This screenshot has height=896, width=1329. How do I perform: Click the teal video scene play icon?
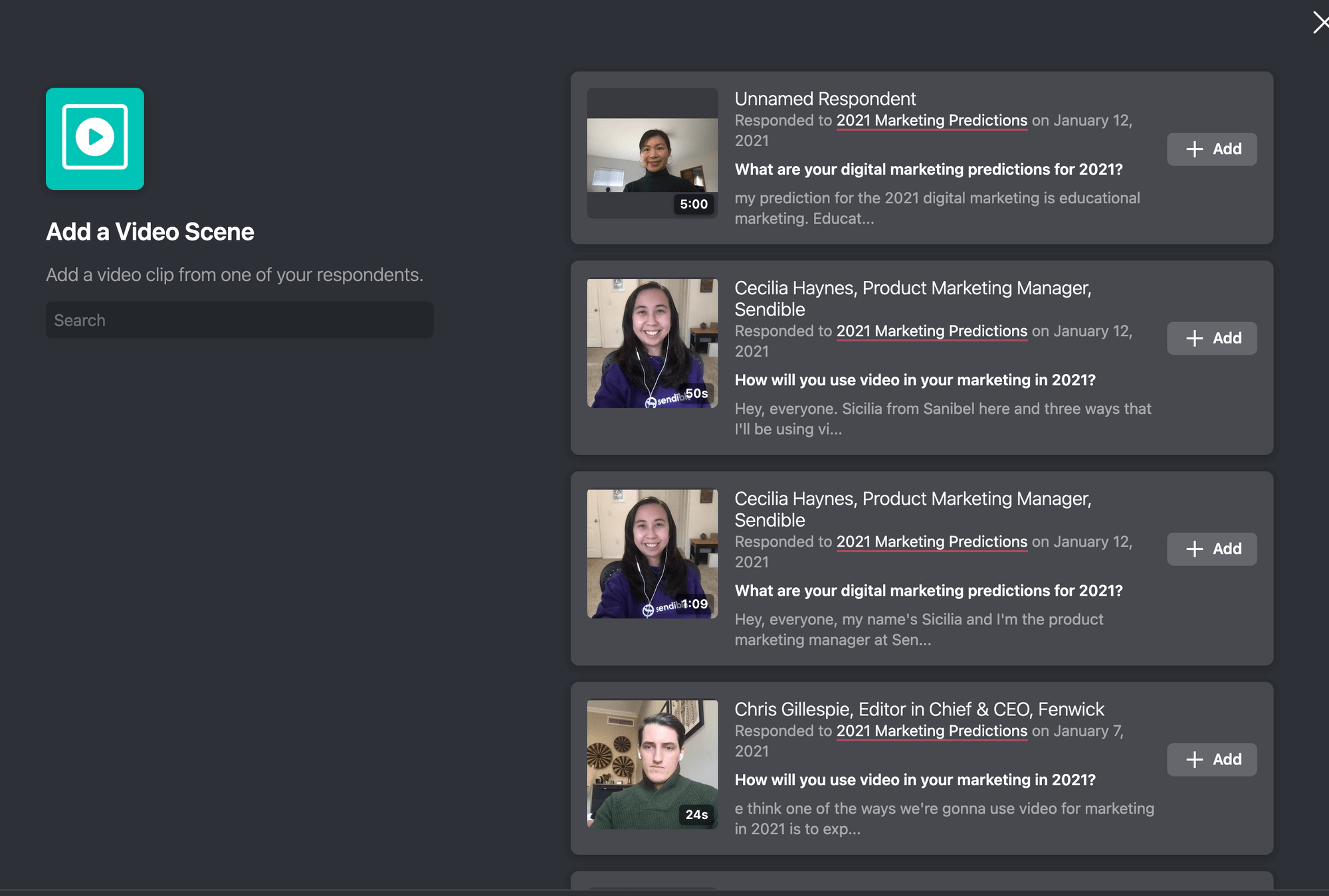pos(95,139)
